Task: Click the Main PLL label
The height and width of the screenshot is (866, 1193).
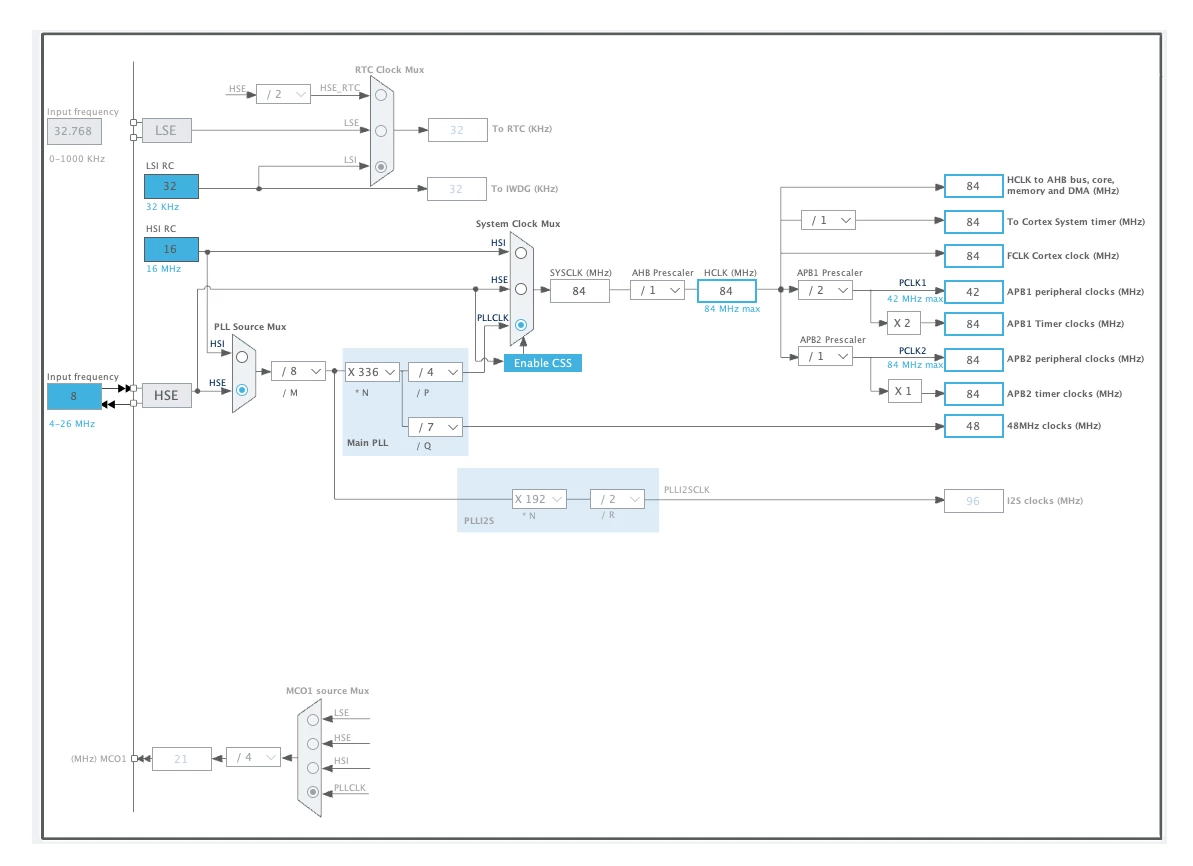Action: (367, 442)
